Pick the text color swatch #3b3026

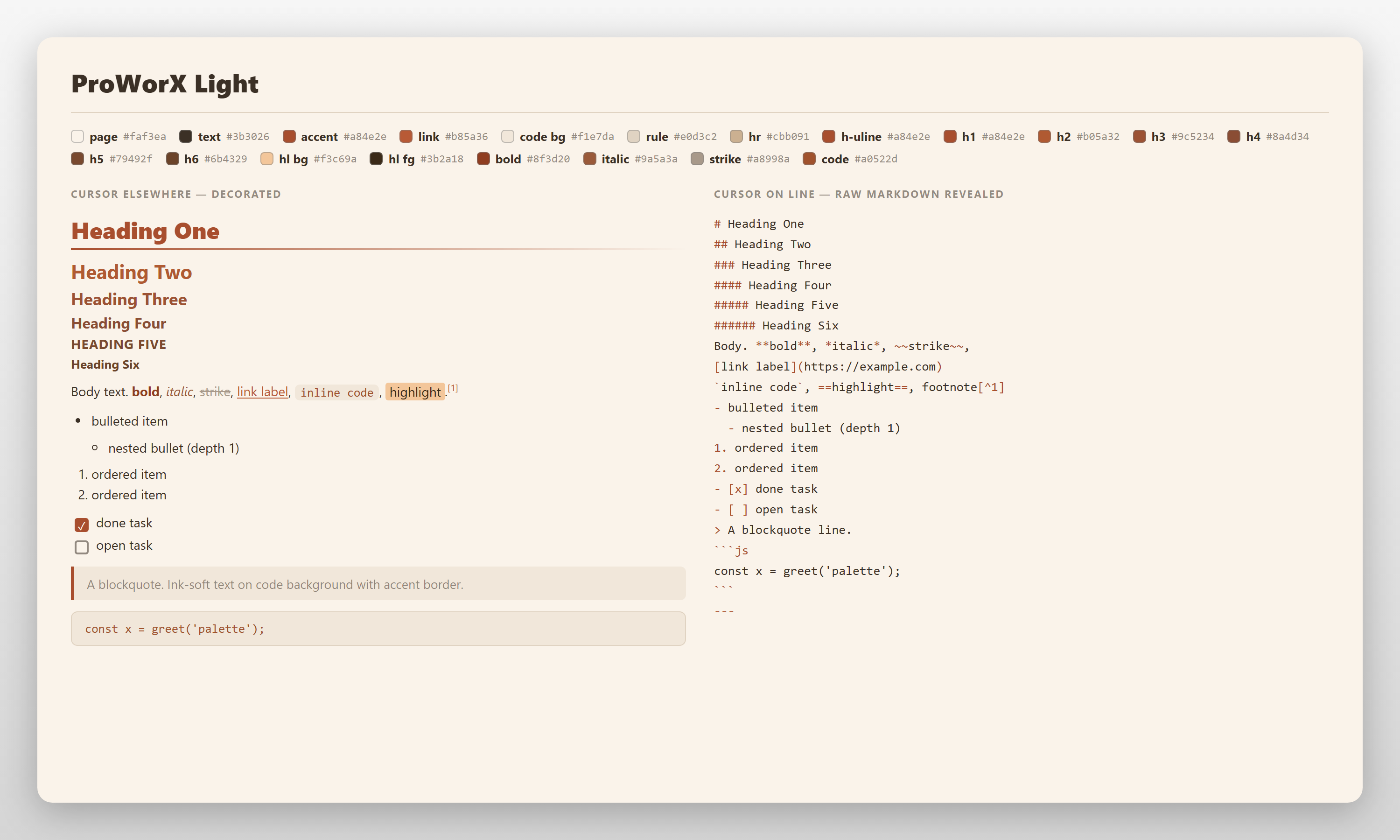[186, 136]
